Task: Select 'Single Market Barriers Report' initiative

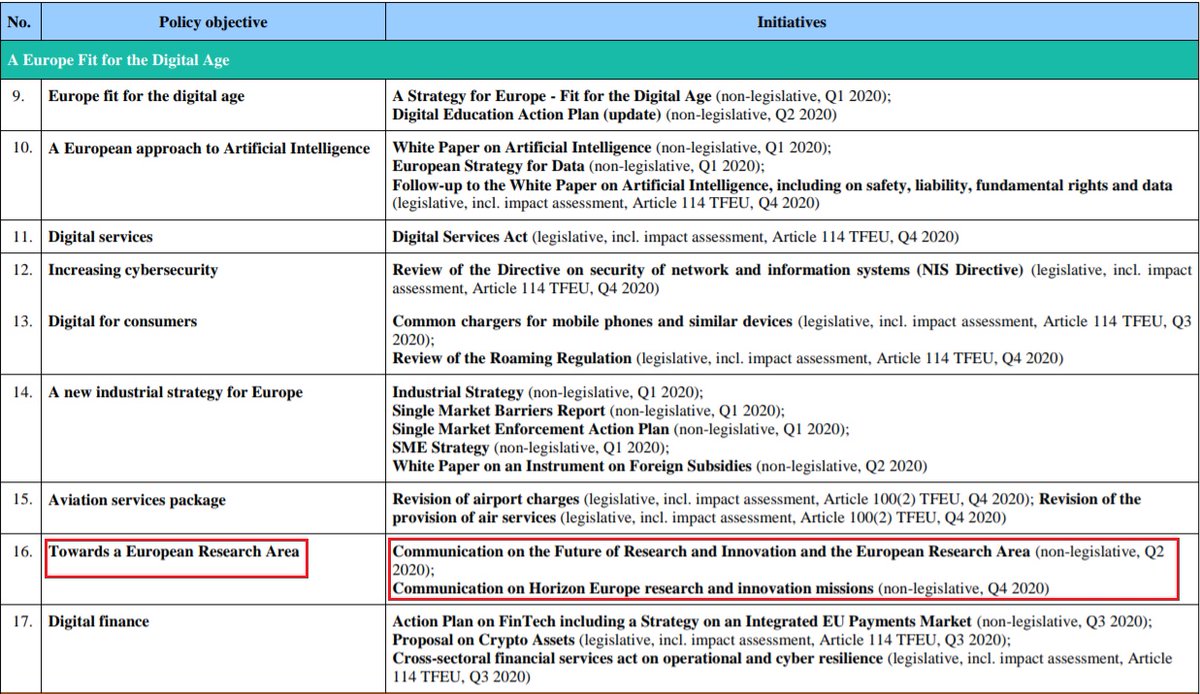Action: pos(499,410)
